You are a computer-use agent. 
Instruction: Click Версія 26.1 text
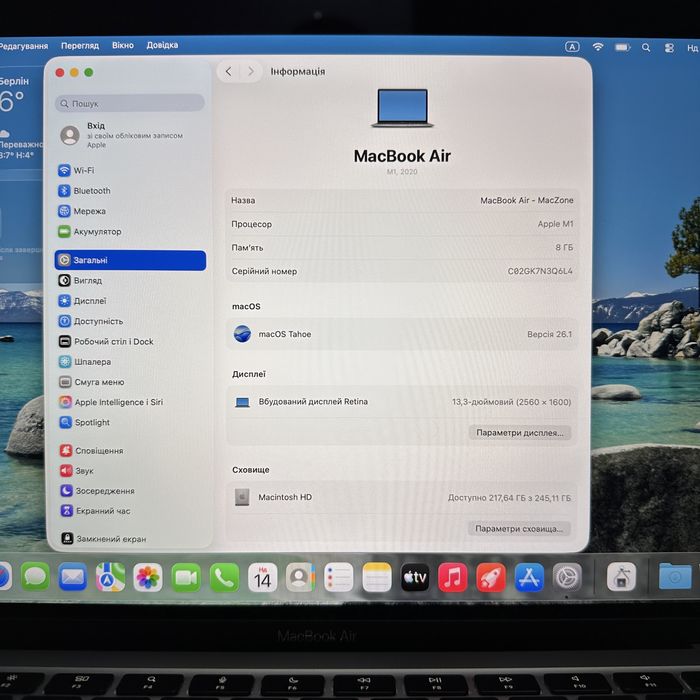tap(549, 334)
